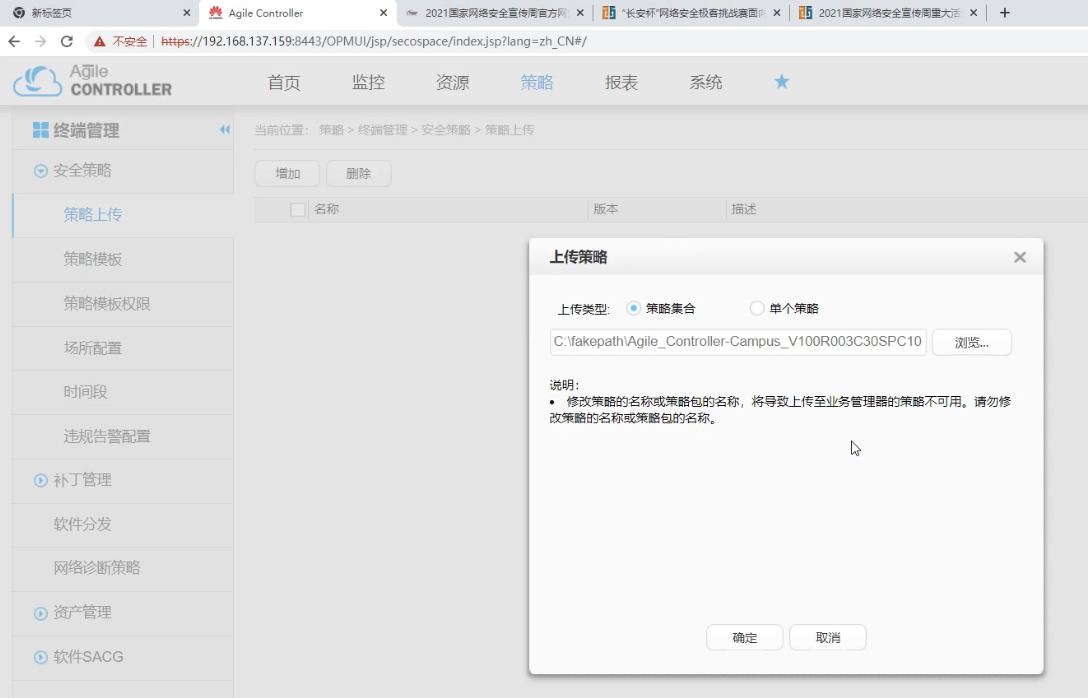
Task: Tick the select-all checkbox beside 名称
Action: point(298,210)
